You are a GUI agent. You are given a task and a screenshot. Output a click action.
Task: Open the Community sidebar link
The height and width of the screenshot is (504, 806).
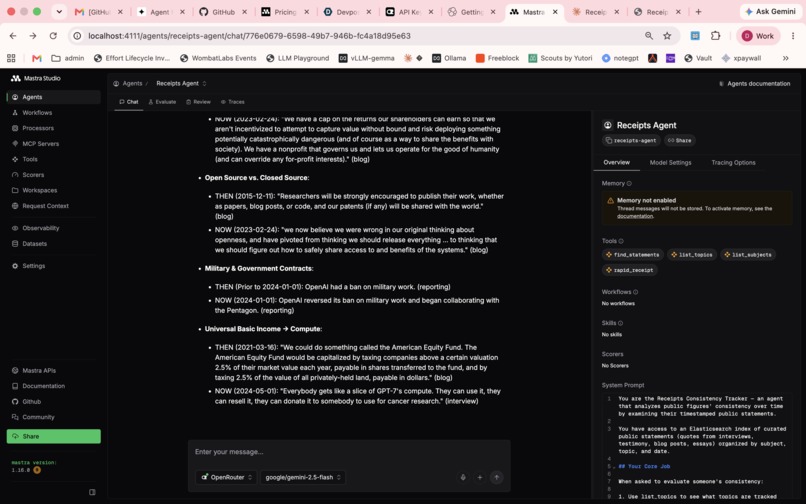tap(53, 417)
